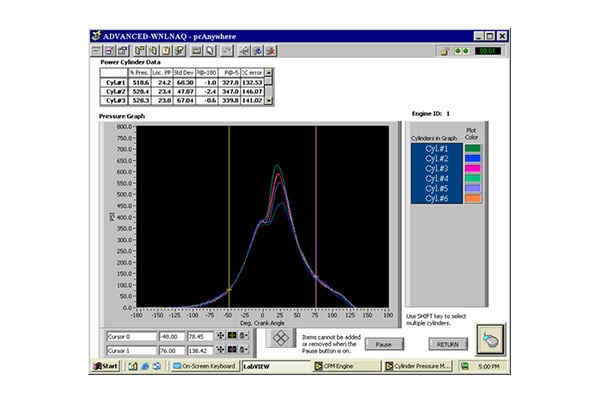
Task: Click the eighth pcAnywhere toolbar icon
Action: pos(196,51)
